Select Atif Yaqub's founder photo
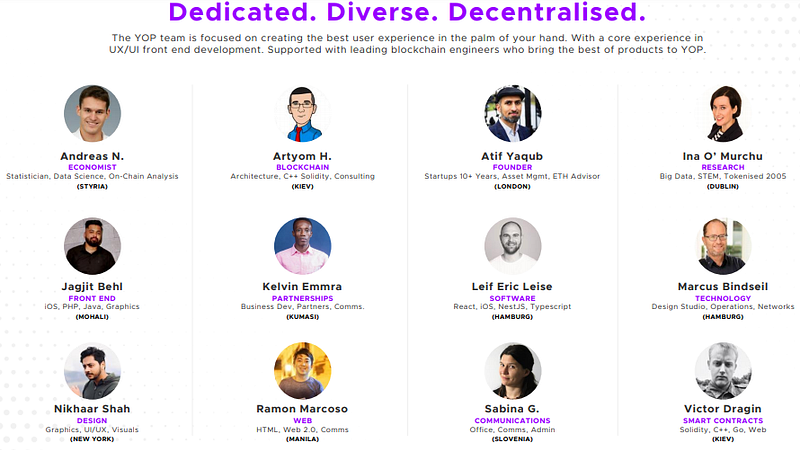The height and width of the screenshot is (450, 800). [513, 113]
